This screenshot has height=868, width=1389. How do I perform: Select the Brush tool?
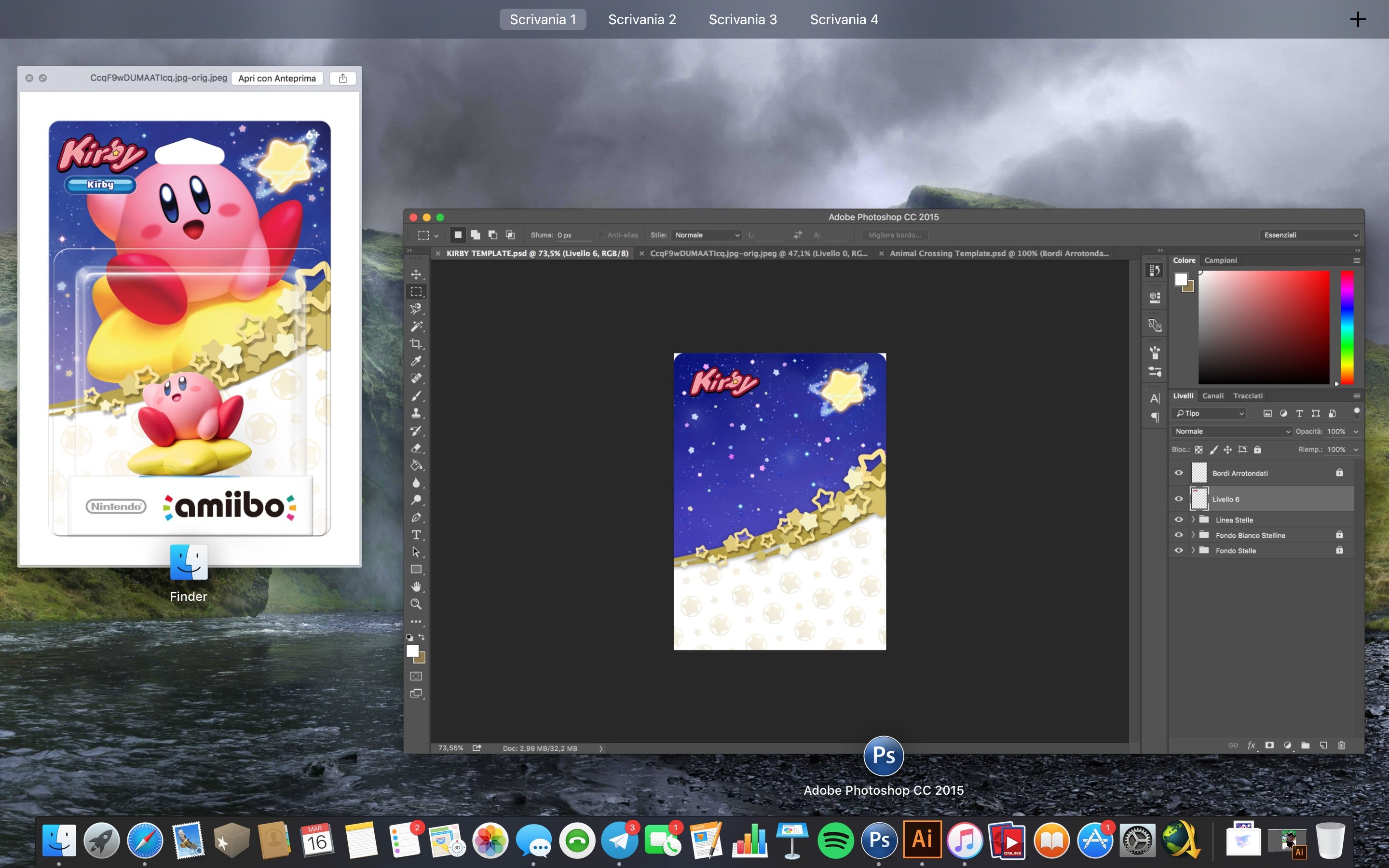416,396
